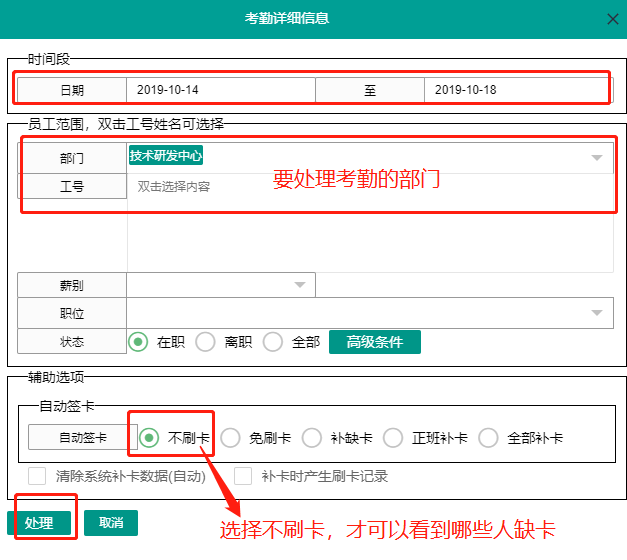Screen dimensions: 627x560
Task: Select the 不刷卡 radio option
Action: [x=149, y=438]
